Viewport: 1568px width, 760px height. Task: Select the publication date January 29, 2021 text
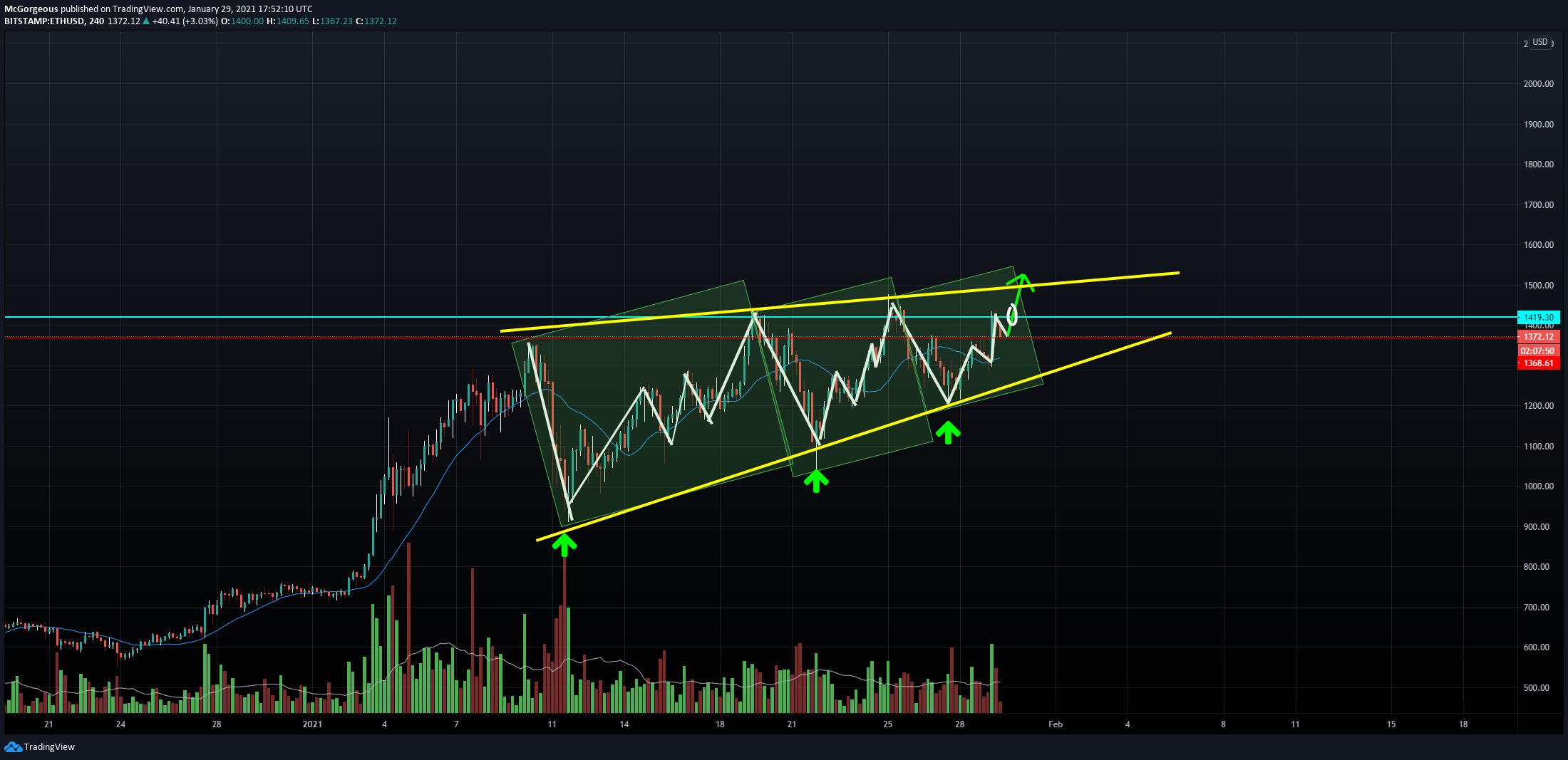click(220, 9)
